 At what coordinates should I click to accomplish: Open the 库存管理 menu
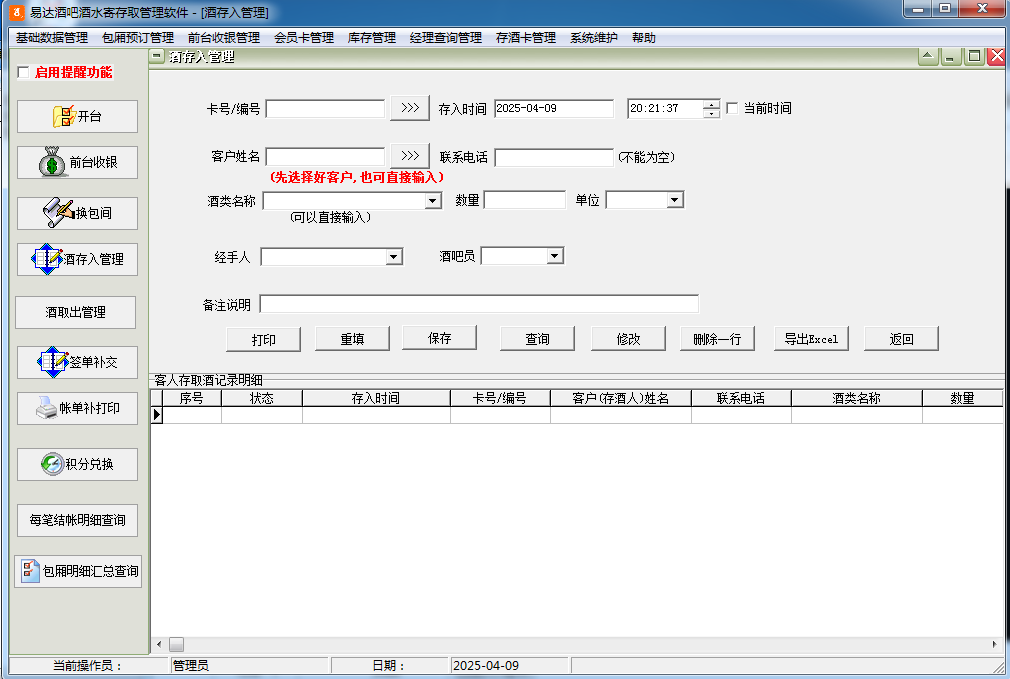372,38
